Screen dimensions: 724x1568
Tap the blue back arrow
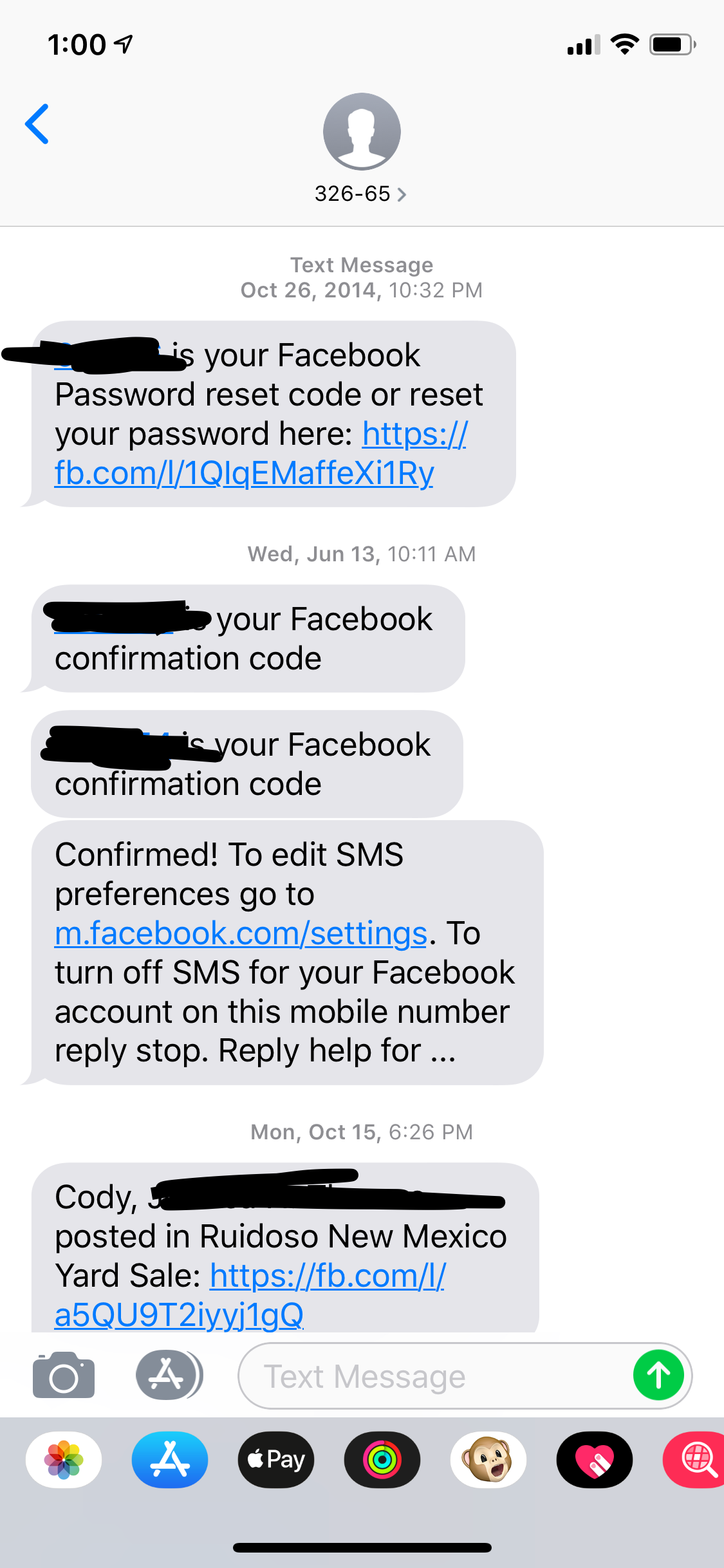coord(37,124)
